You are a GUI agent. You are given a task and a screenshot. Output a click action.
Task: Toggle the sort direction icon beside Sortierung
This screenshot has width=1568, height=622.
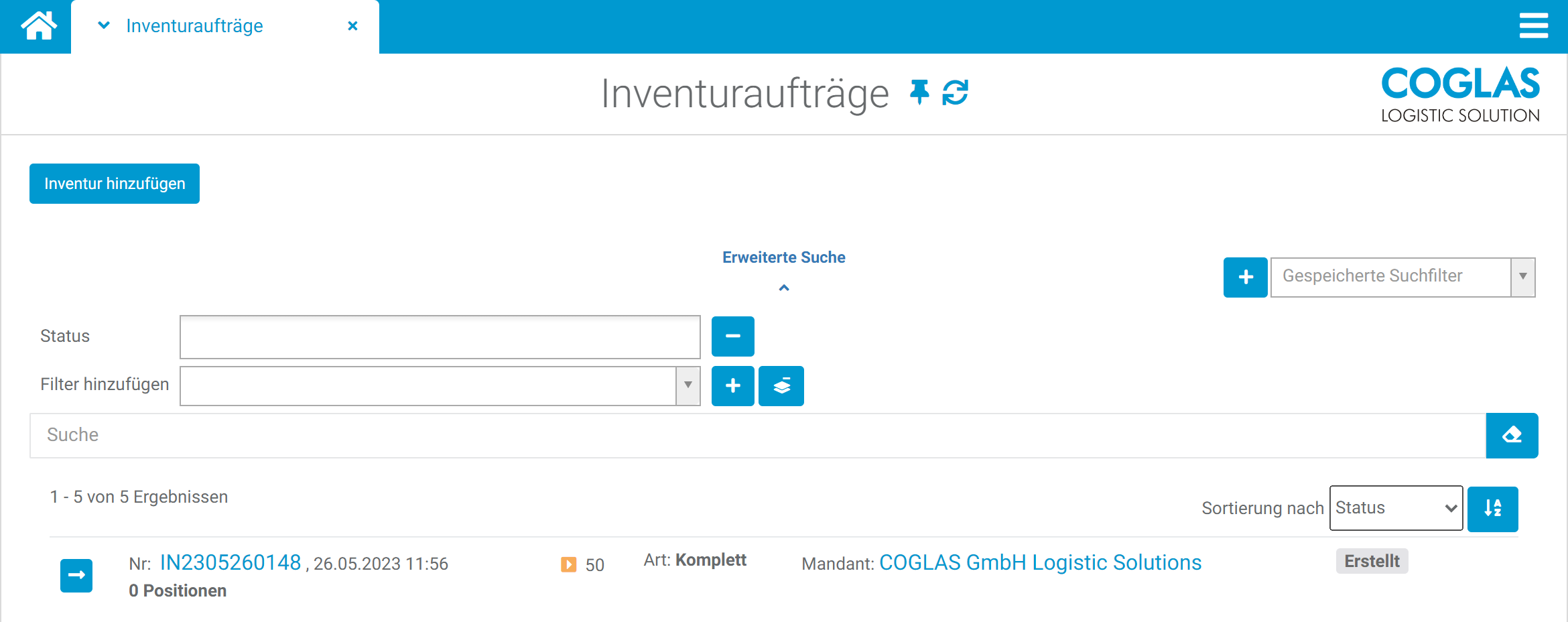[1492, 508]
